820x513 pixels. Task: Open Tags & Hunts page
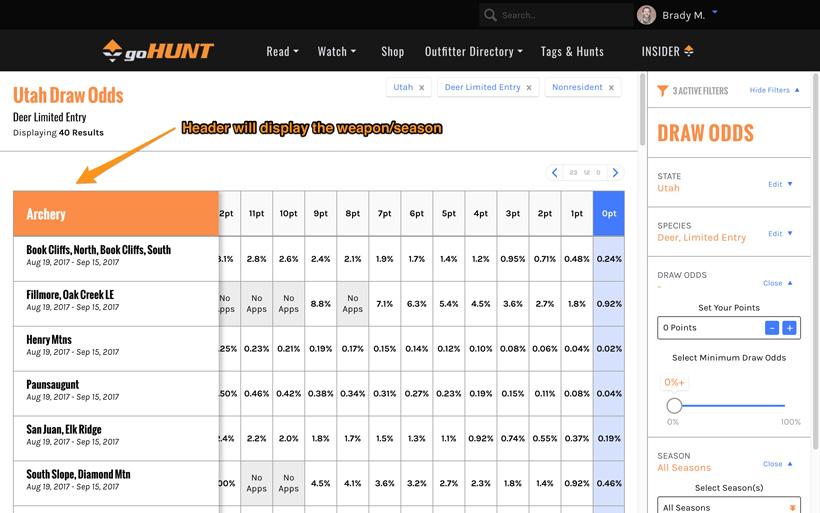(572, 51)
